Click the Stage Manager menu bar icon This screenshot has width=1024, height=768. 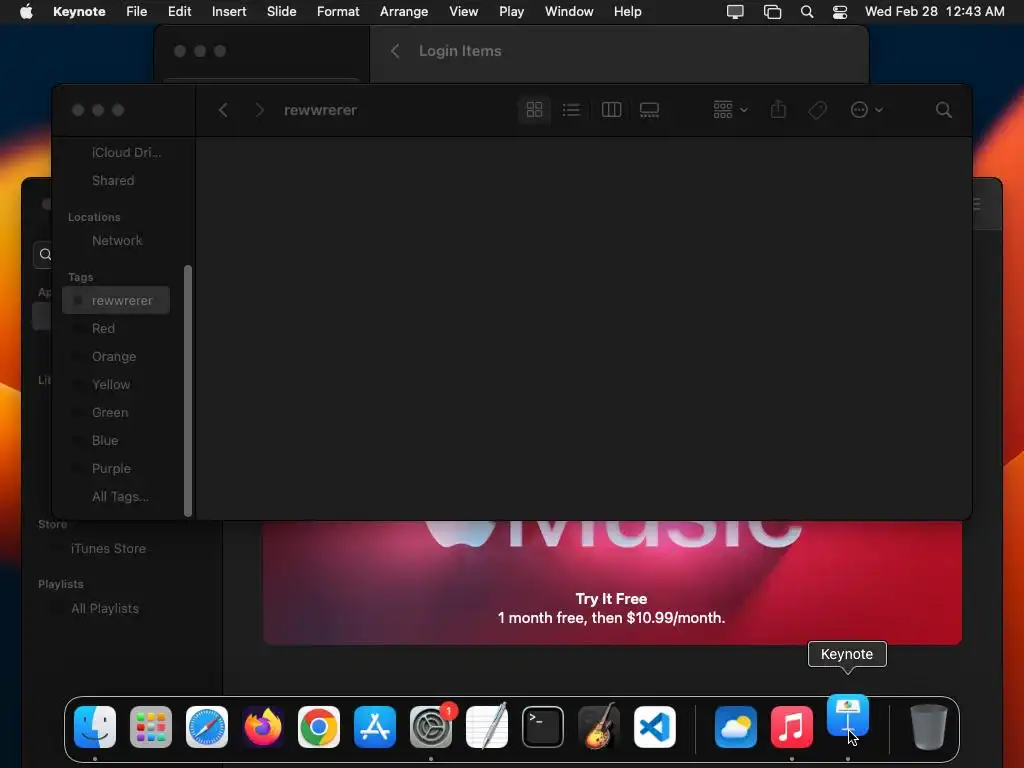point(773,12)
